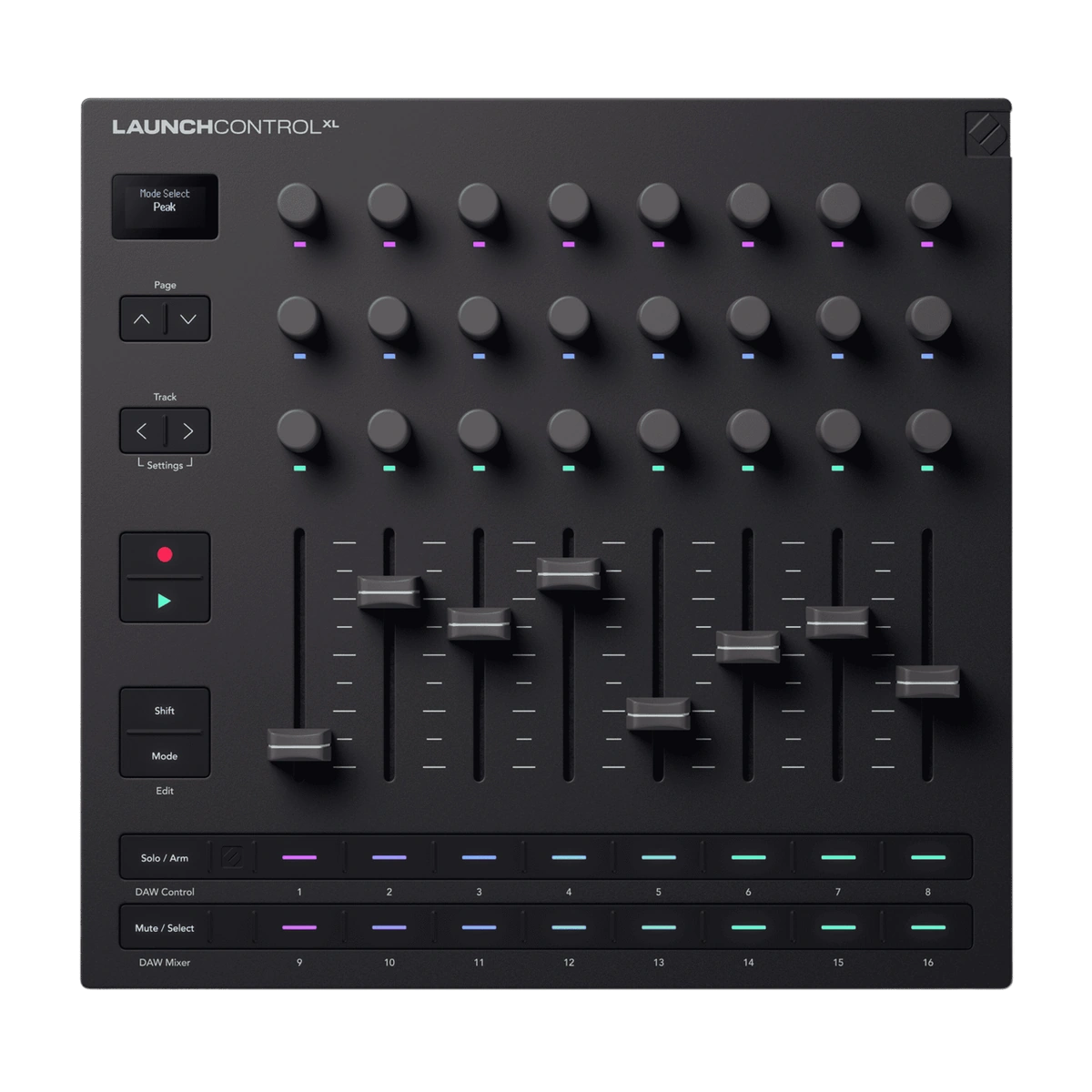Touch the blue-lit middle-row knob in column 7
Viewport: 1092px width, 1092px height.
(837, 317)
